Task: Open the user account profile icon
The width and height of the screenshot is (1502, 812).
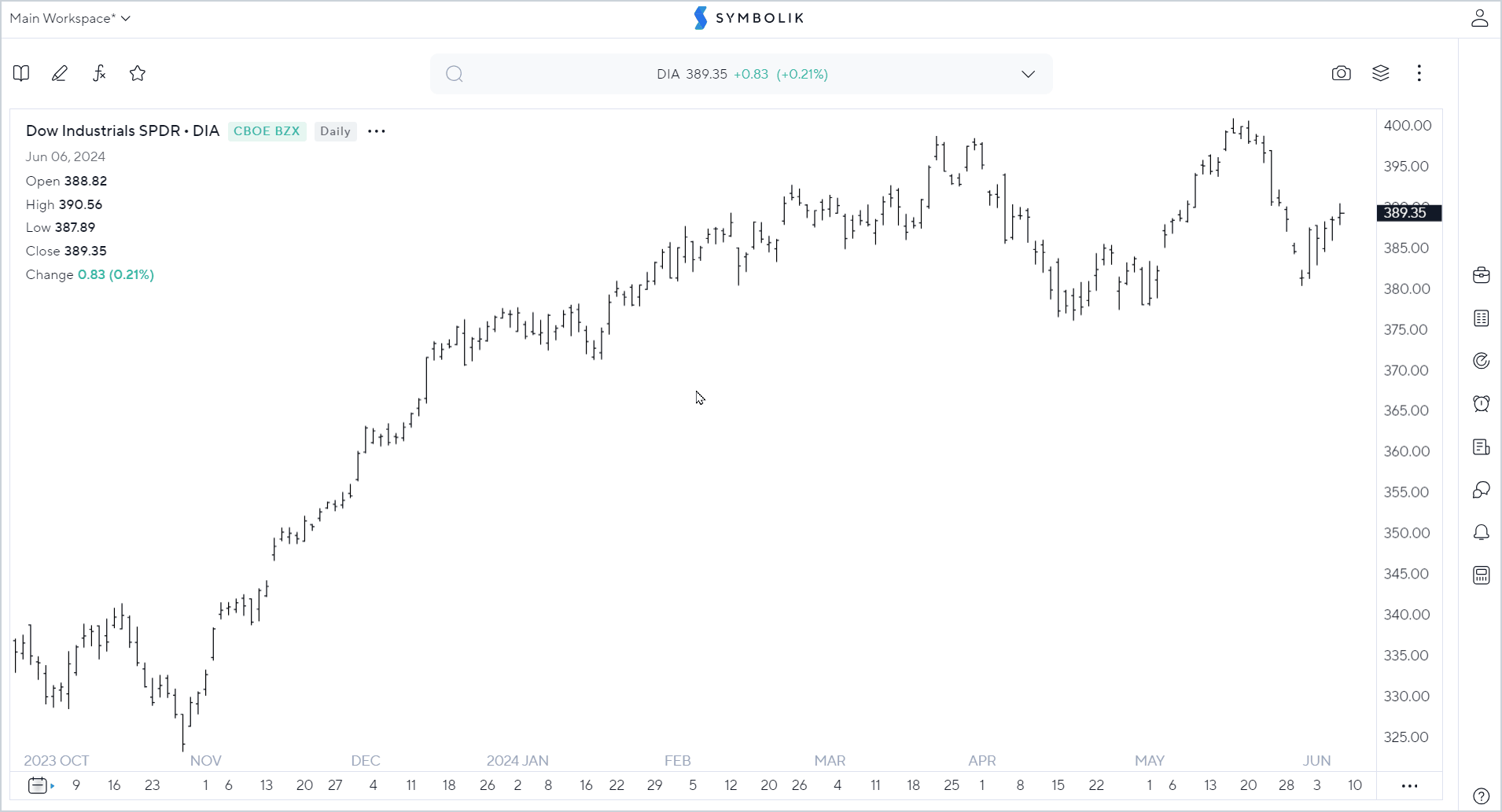Action: (x=1480, y=18)
